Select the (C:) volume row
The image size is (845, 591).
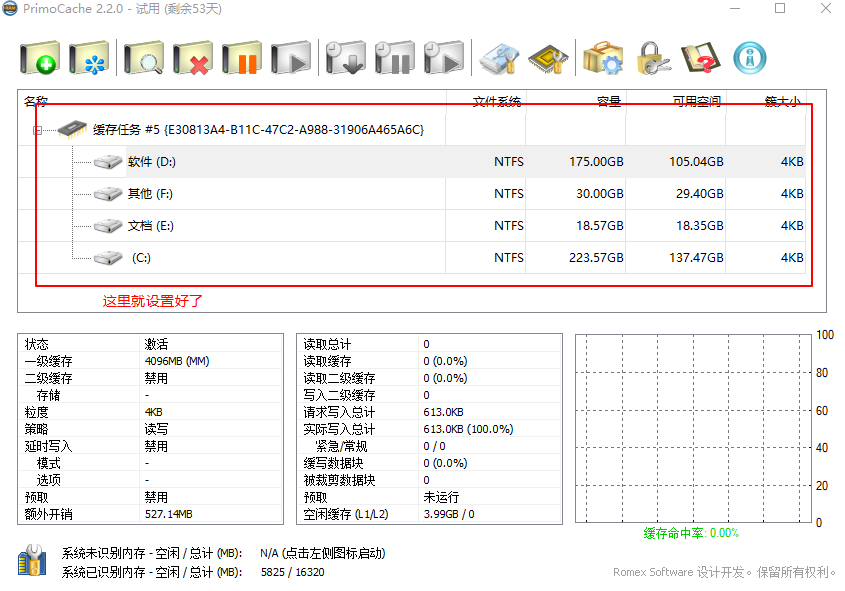412,258
